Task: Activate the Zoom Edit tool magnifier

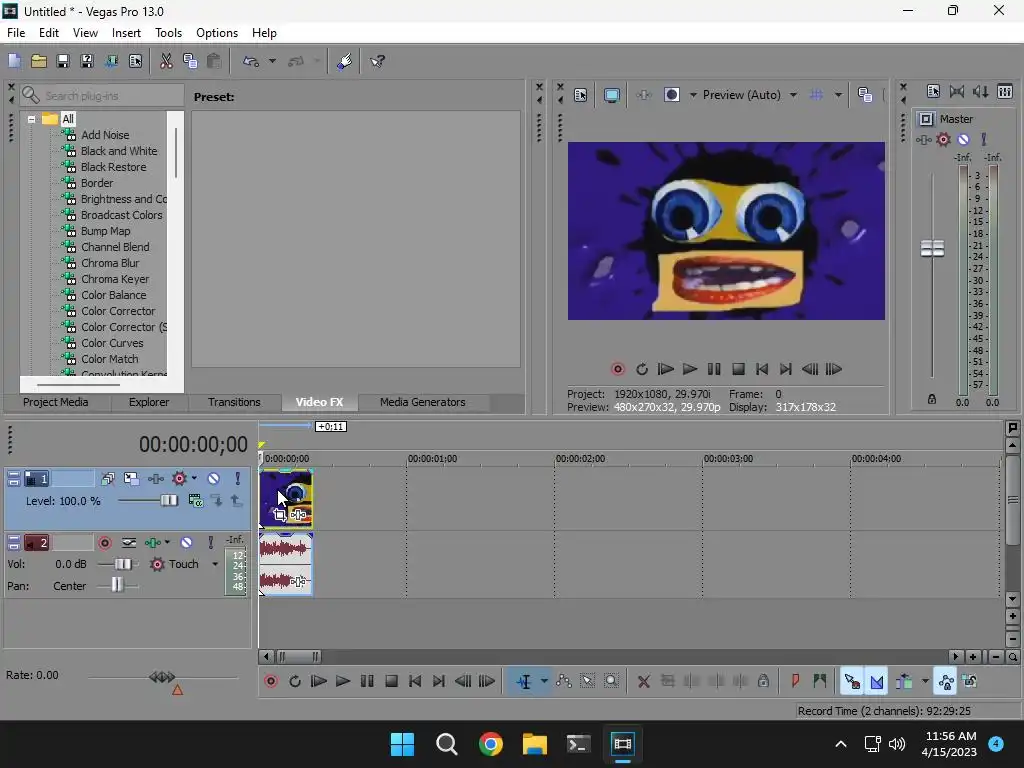Action: click(x=611, y=682)
